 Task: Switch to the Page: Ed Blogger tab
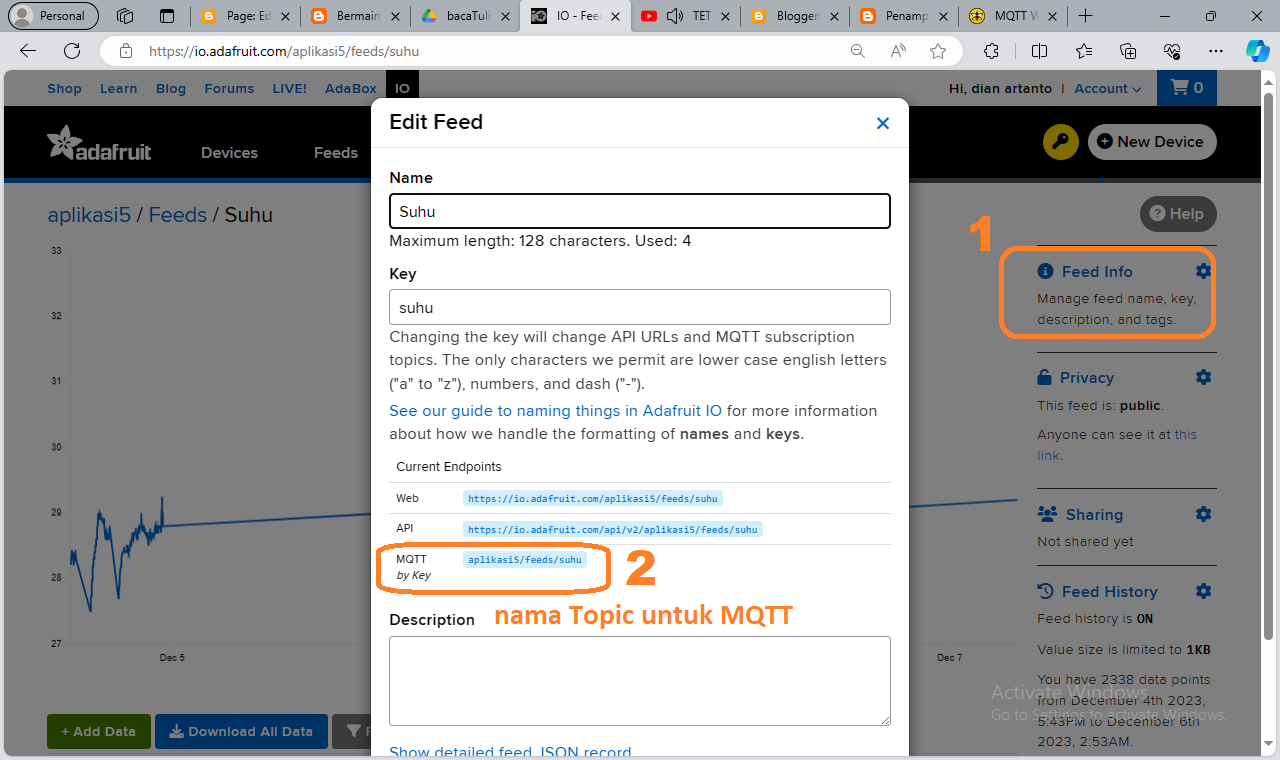point(245,16)
